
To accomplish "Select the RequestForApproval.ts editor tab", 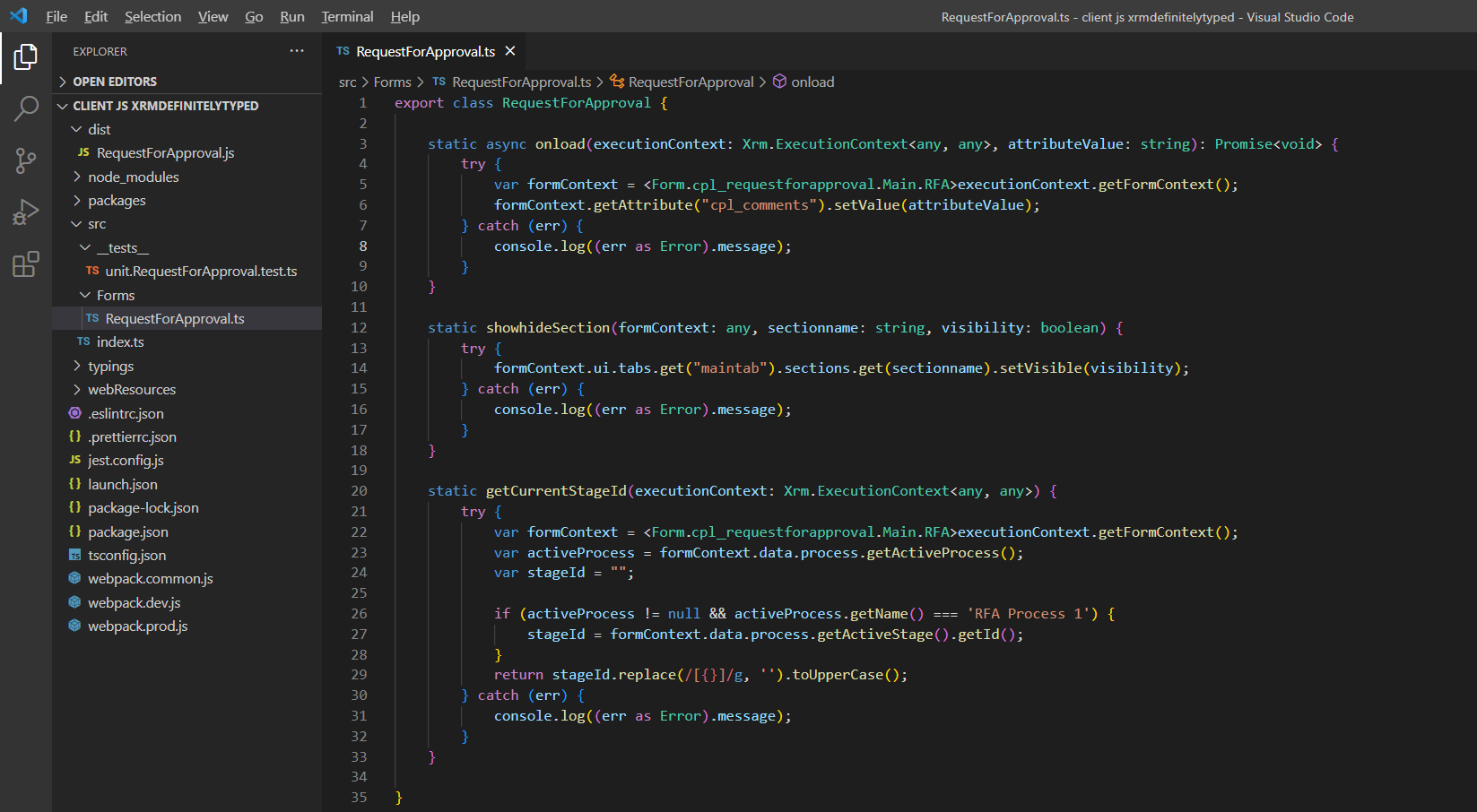I will pos(424,51).
